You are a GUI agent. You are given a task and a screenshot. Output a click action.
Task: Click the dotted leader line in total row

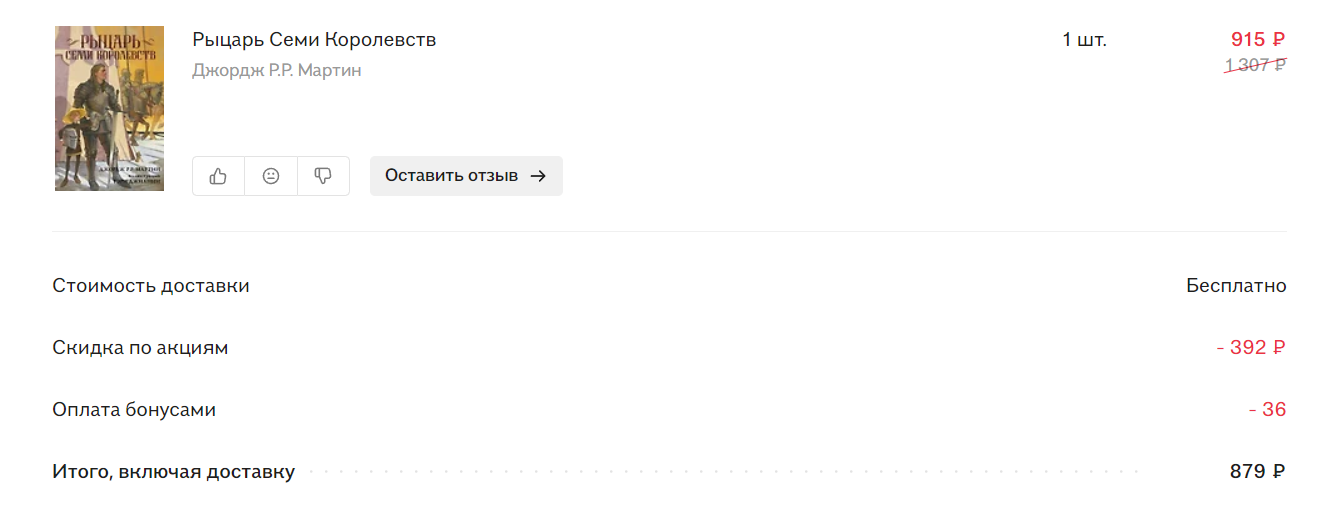coord(724,471)
